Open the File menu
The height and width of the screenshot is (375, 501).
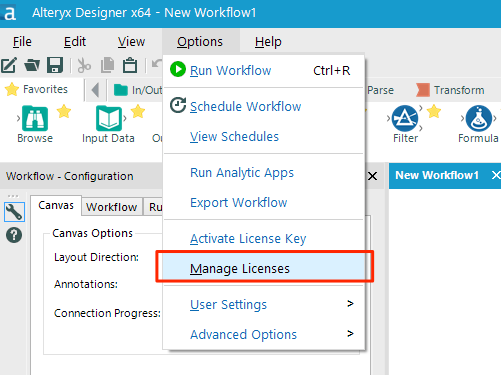click(22, 42)
